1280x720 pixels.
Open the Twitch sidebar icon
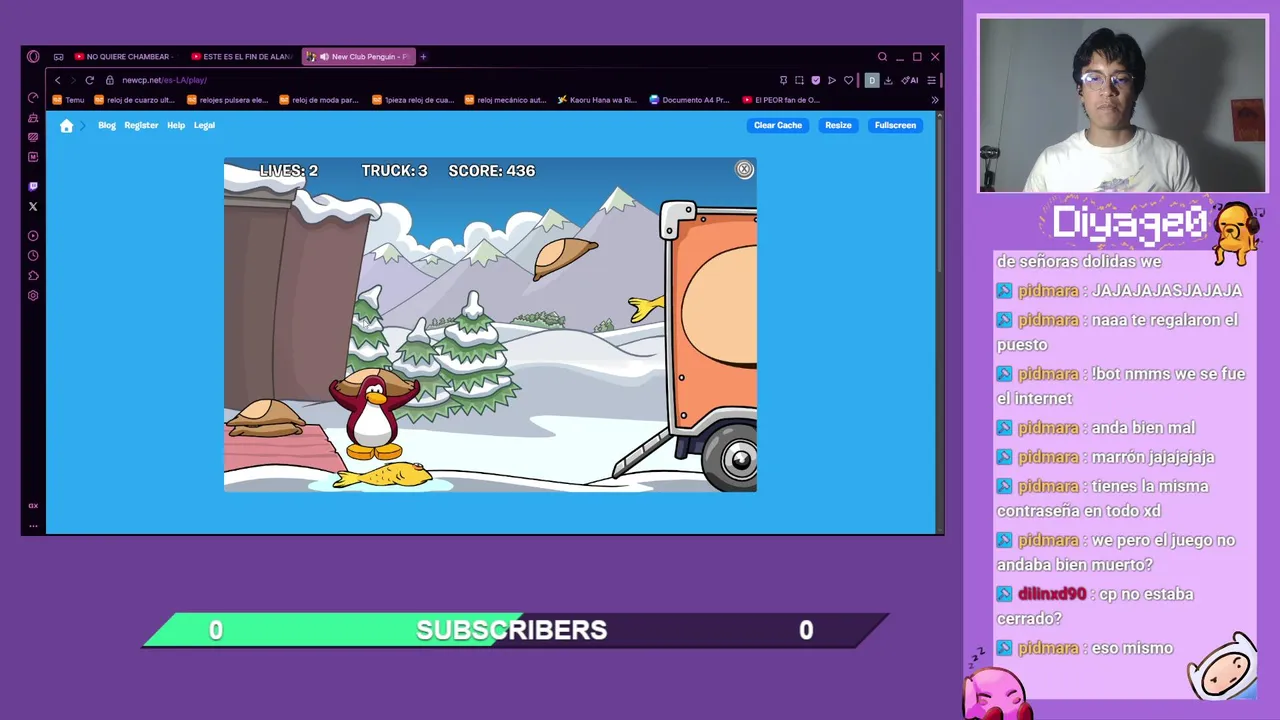[x=33, y=186]
